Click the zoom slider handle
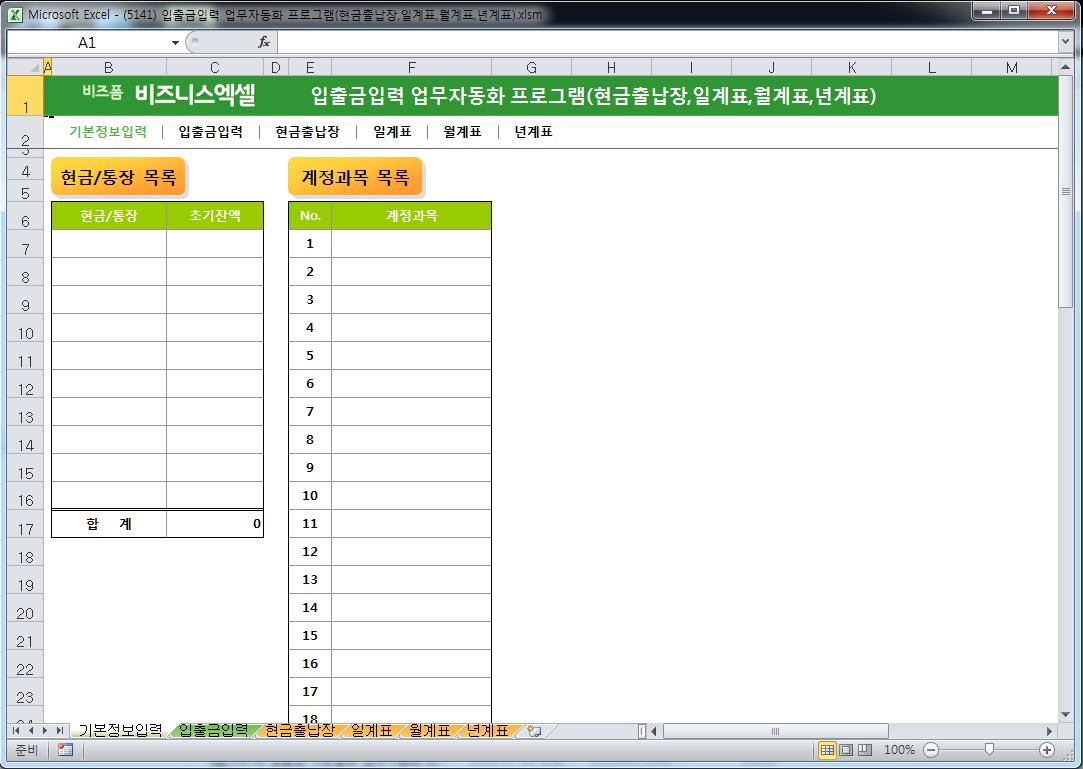Viewport: 1083px width, 769px height. tap(989, 750)
